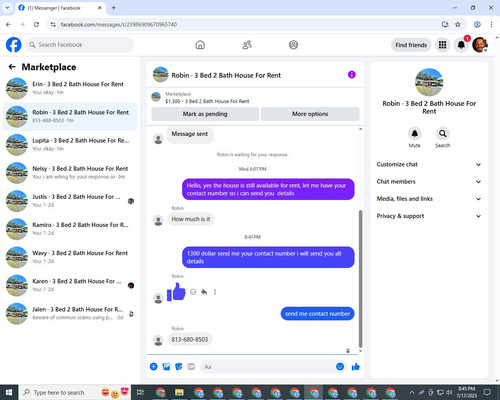This screenshot has width=500, height=400.
Task: Expand Customize chat section
Action: tap(429, 164)
